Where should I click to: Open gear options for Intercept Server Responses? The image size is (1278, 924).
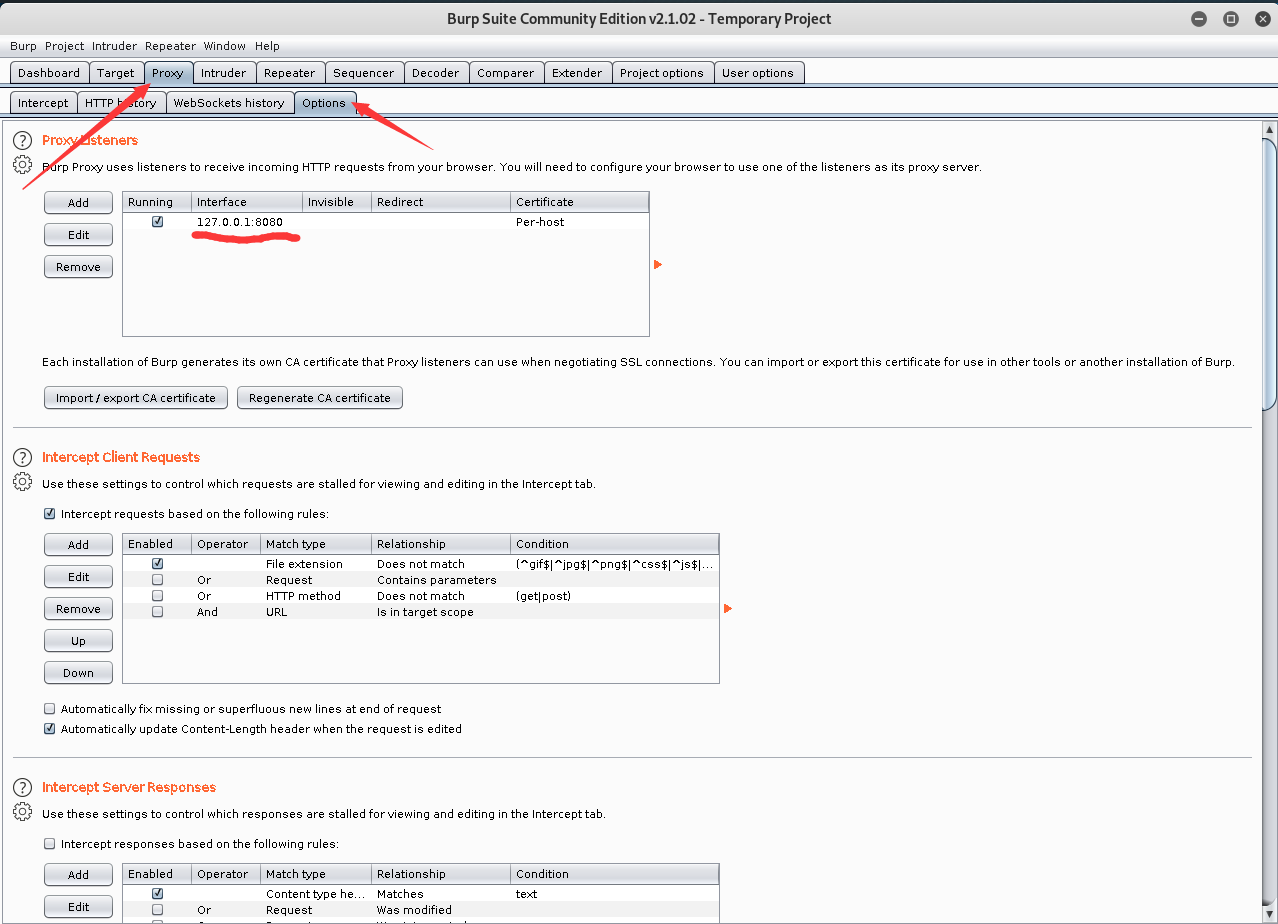point(22,812)
